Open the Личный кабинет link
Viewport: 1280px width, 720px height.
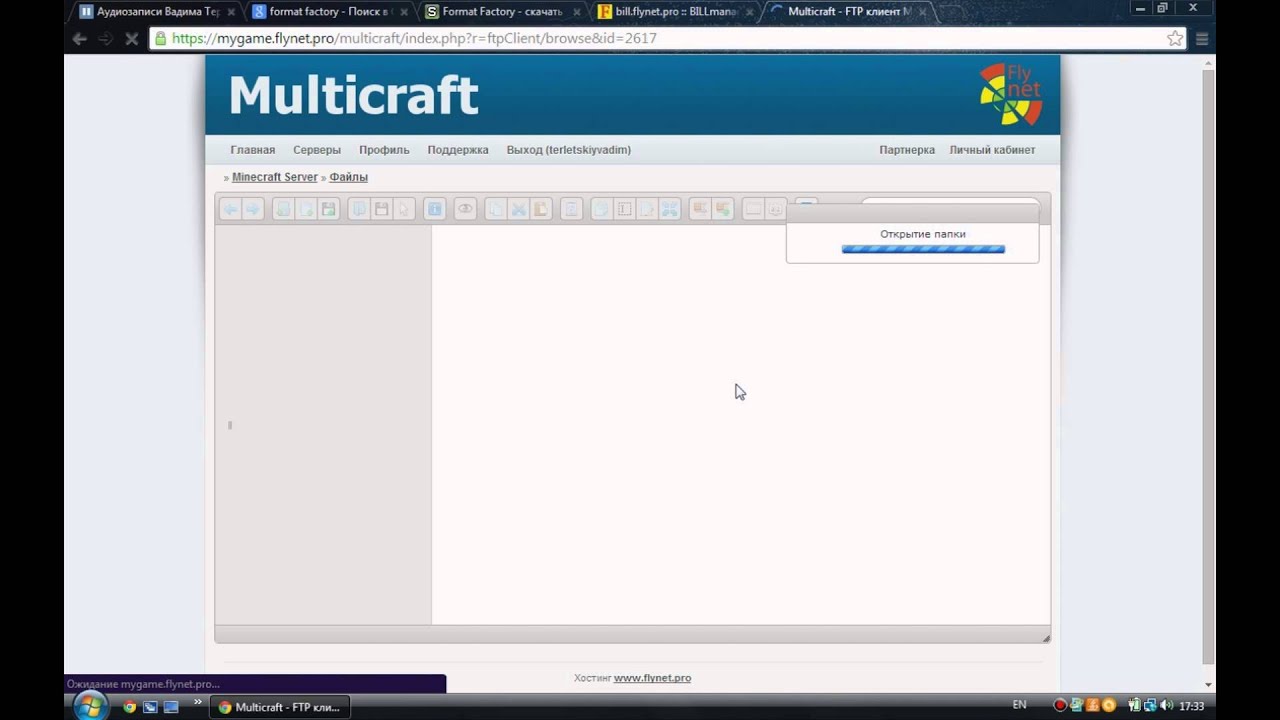coord(992,150)
